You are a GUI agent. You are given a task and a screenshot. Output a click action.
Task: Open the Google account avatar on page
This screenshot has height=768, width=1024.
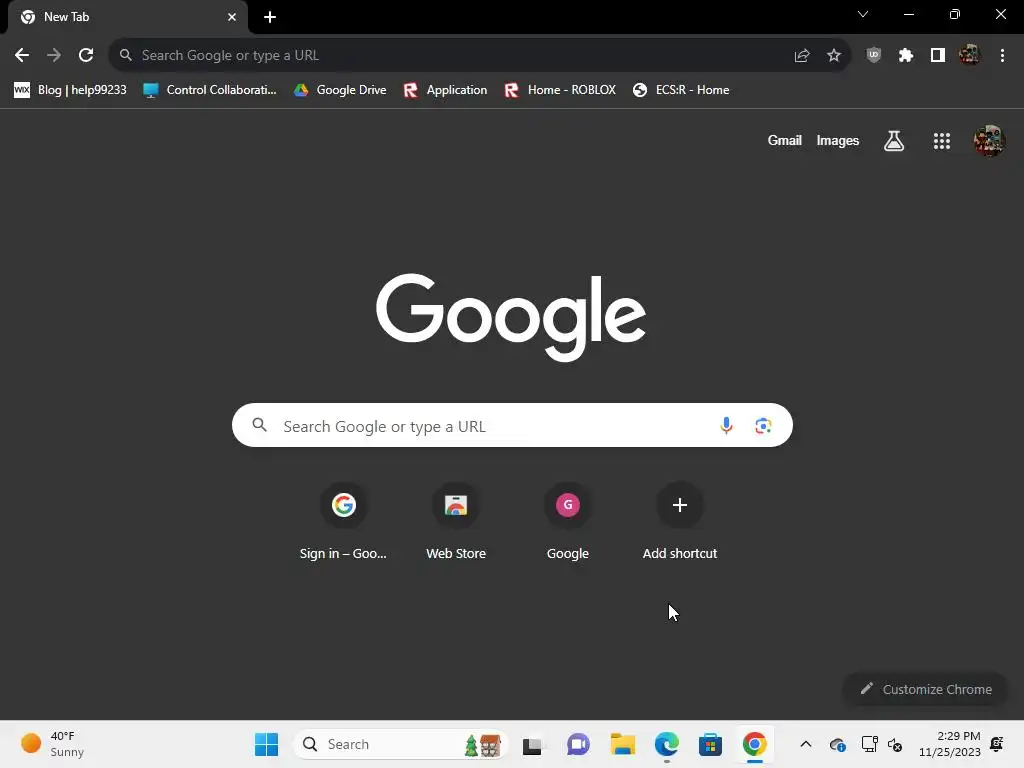(989, 140)
